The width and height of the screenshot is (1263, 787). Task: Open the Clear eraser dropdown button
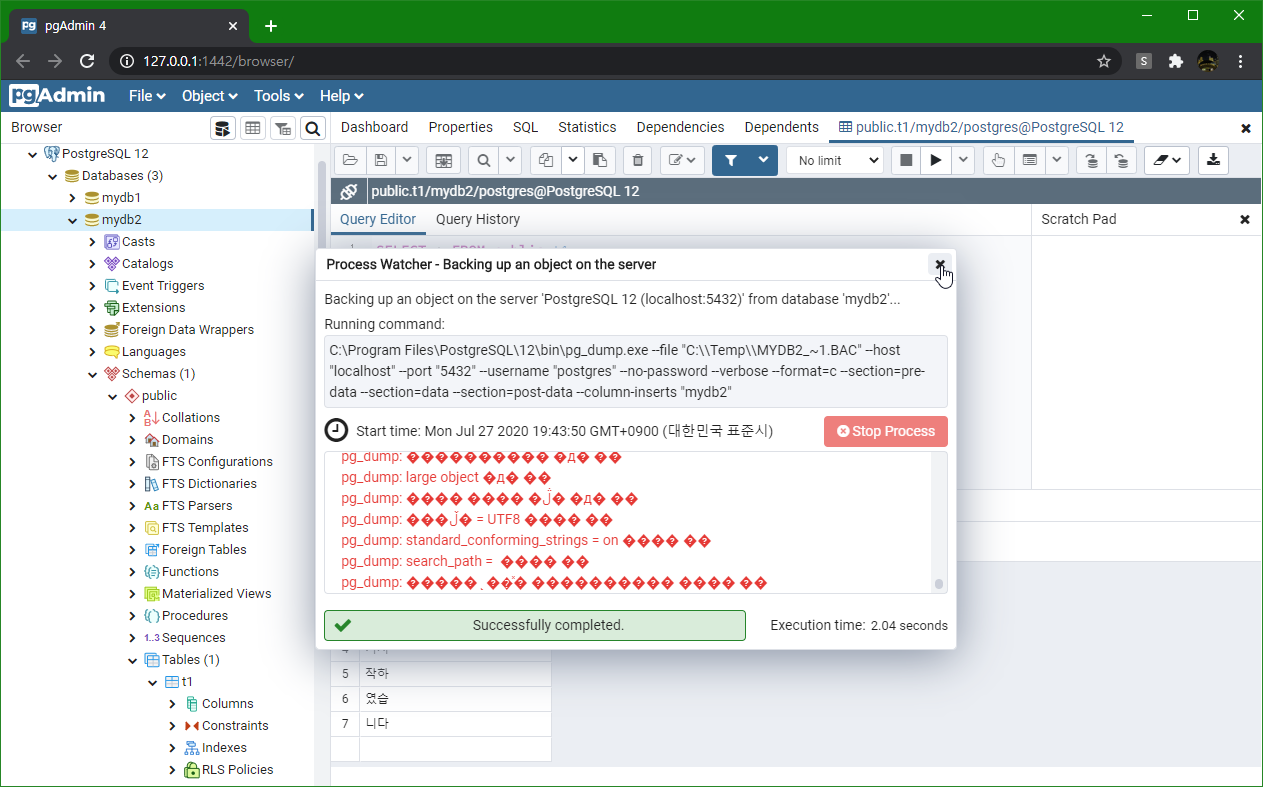(x=1167, y=160)
